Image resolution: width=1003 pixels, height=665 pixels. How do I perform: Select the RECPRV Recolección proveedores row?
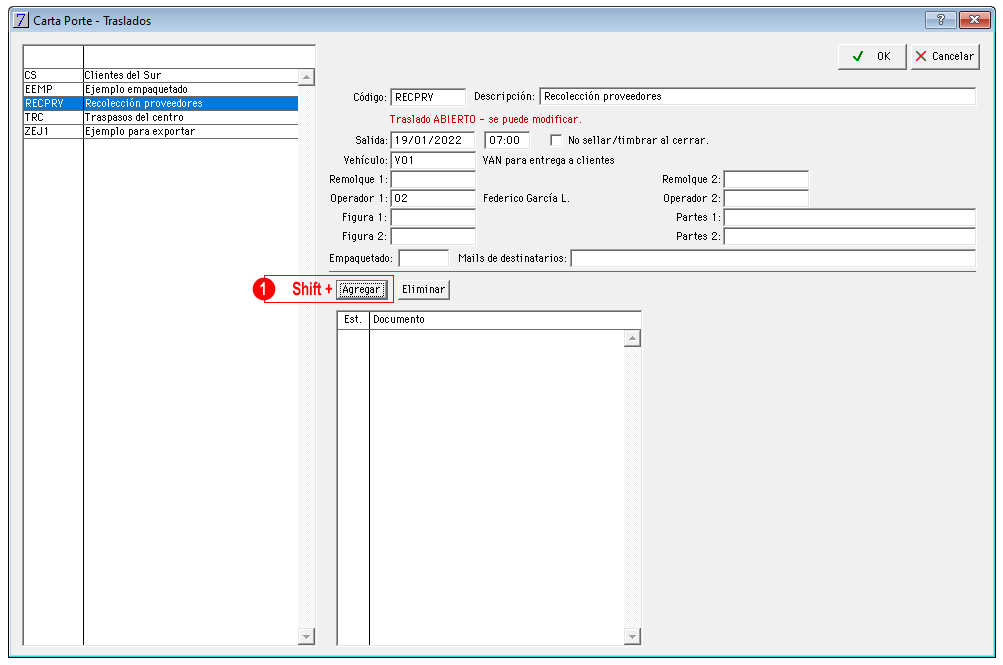tap(161, 104)
